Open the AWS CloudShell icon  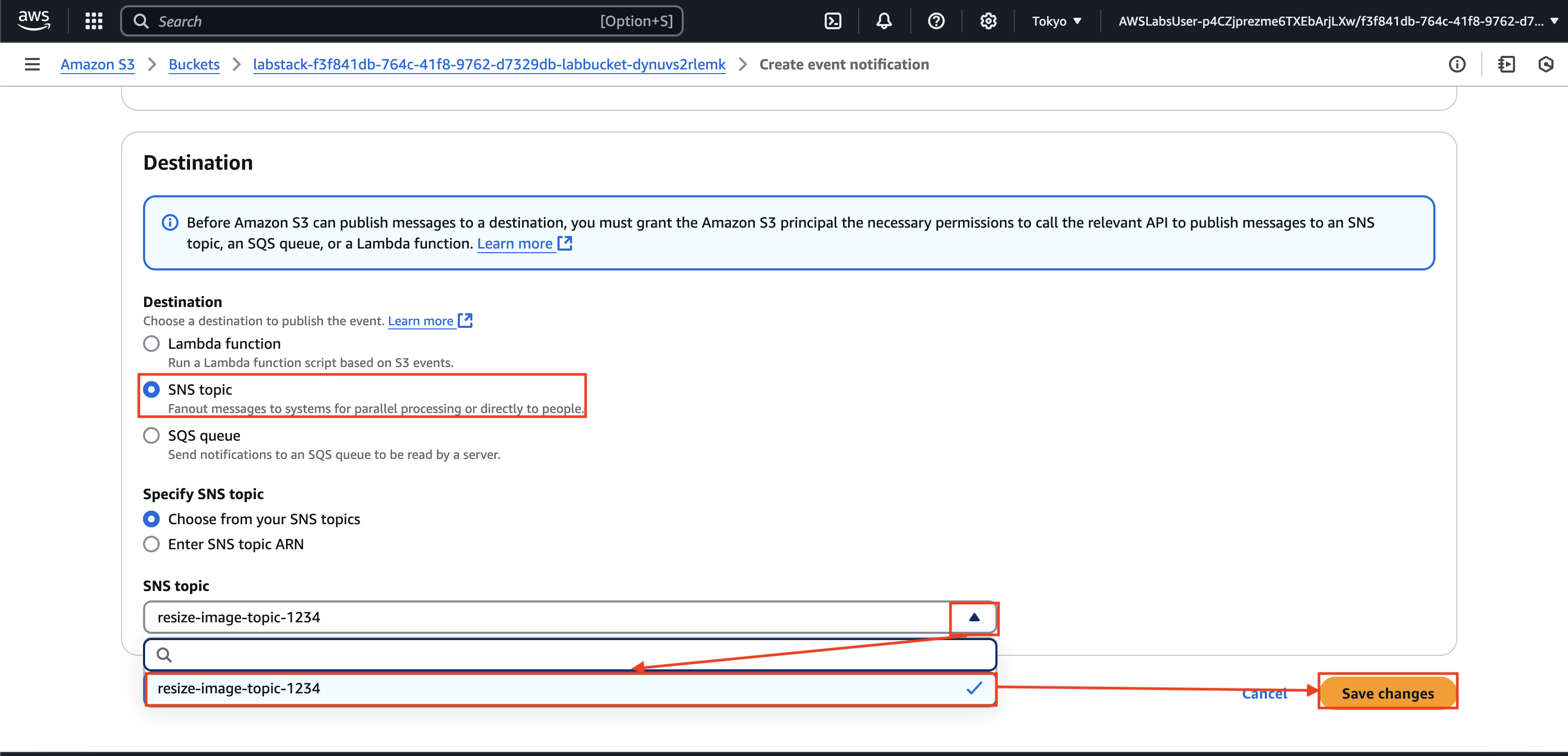[832, 21]
